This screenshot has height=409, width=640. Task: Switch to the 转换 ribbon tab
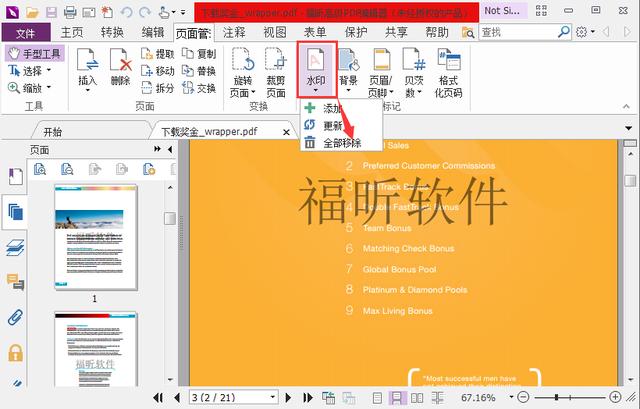(x=112, y=32)
